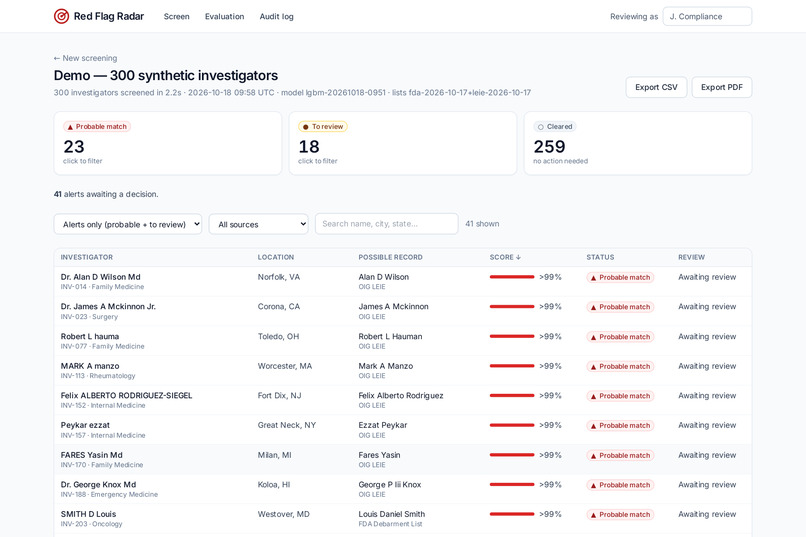This screenshot has height=537, width=806.
Task: Click the Review column header
Action: click(691, 257)
